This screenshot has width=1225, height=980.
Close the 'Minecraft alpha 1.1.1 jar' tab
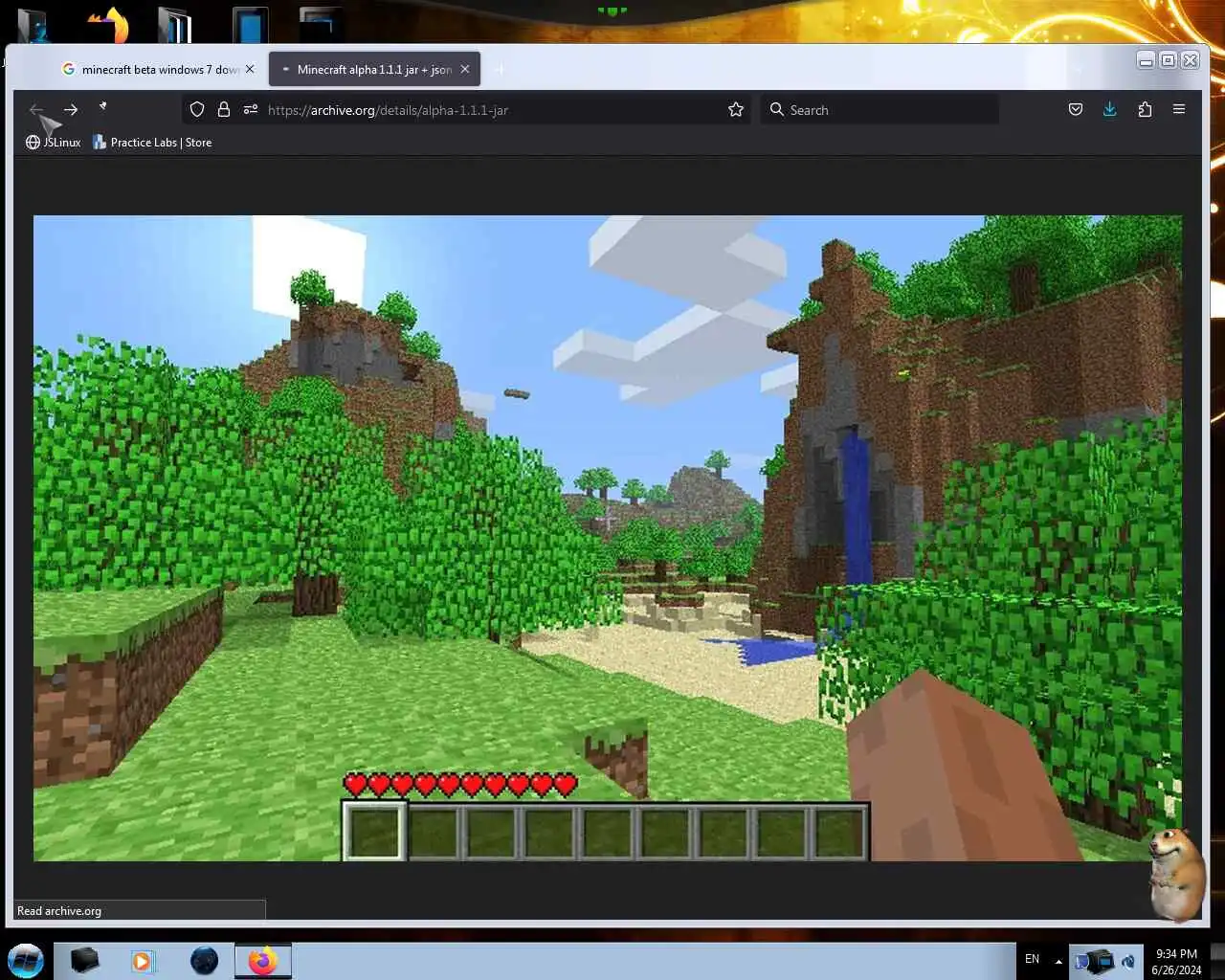pos(465,69)
